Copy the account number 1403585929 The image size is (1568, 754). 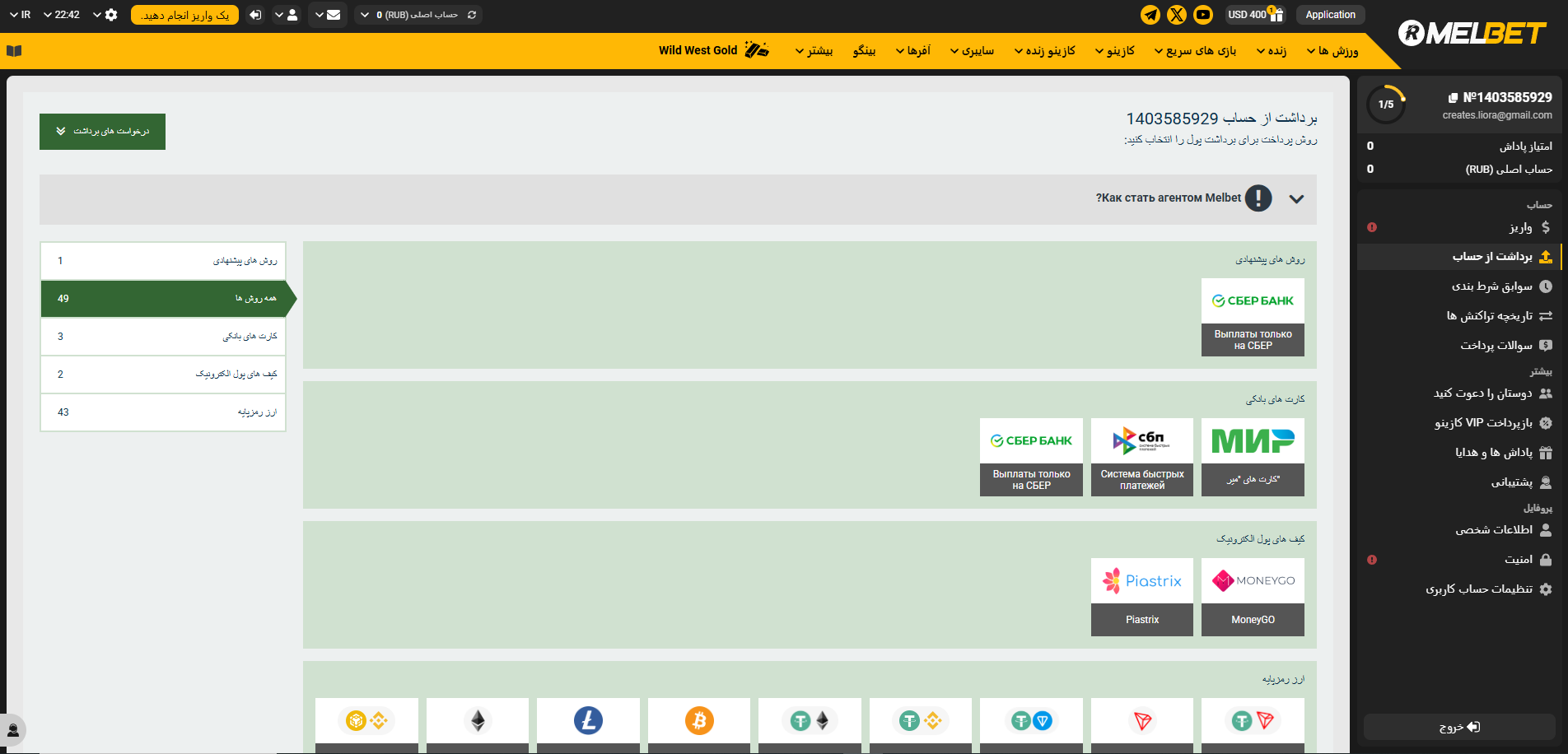click(1453, 98)
